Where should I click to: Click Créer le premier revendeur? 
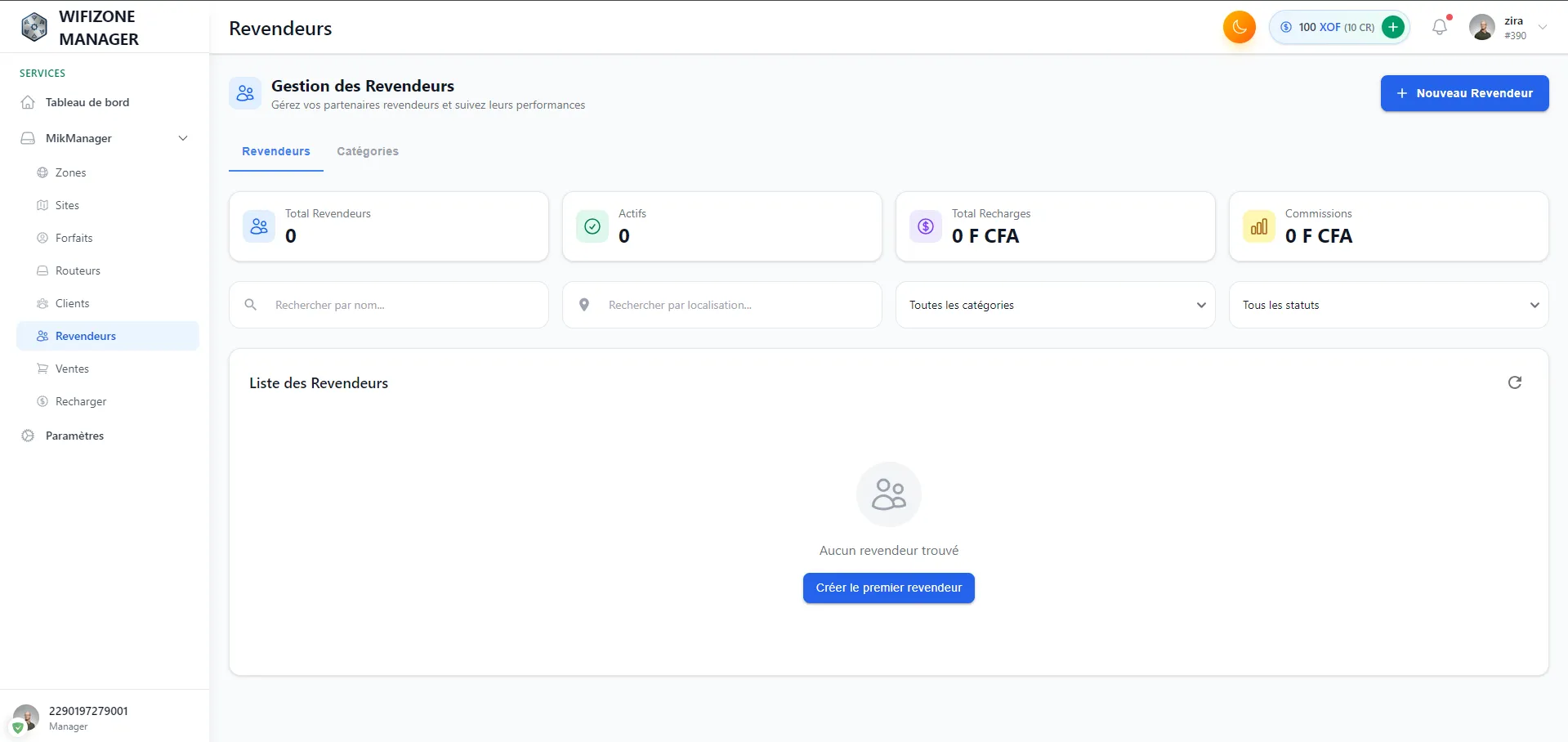coord(888,588)
